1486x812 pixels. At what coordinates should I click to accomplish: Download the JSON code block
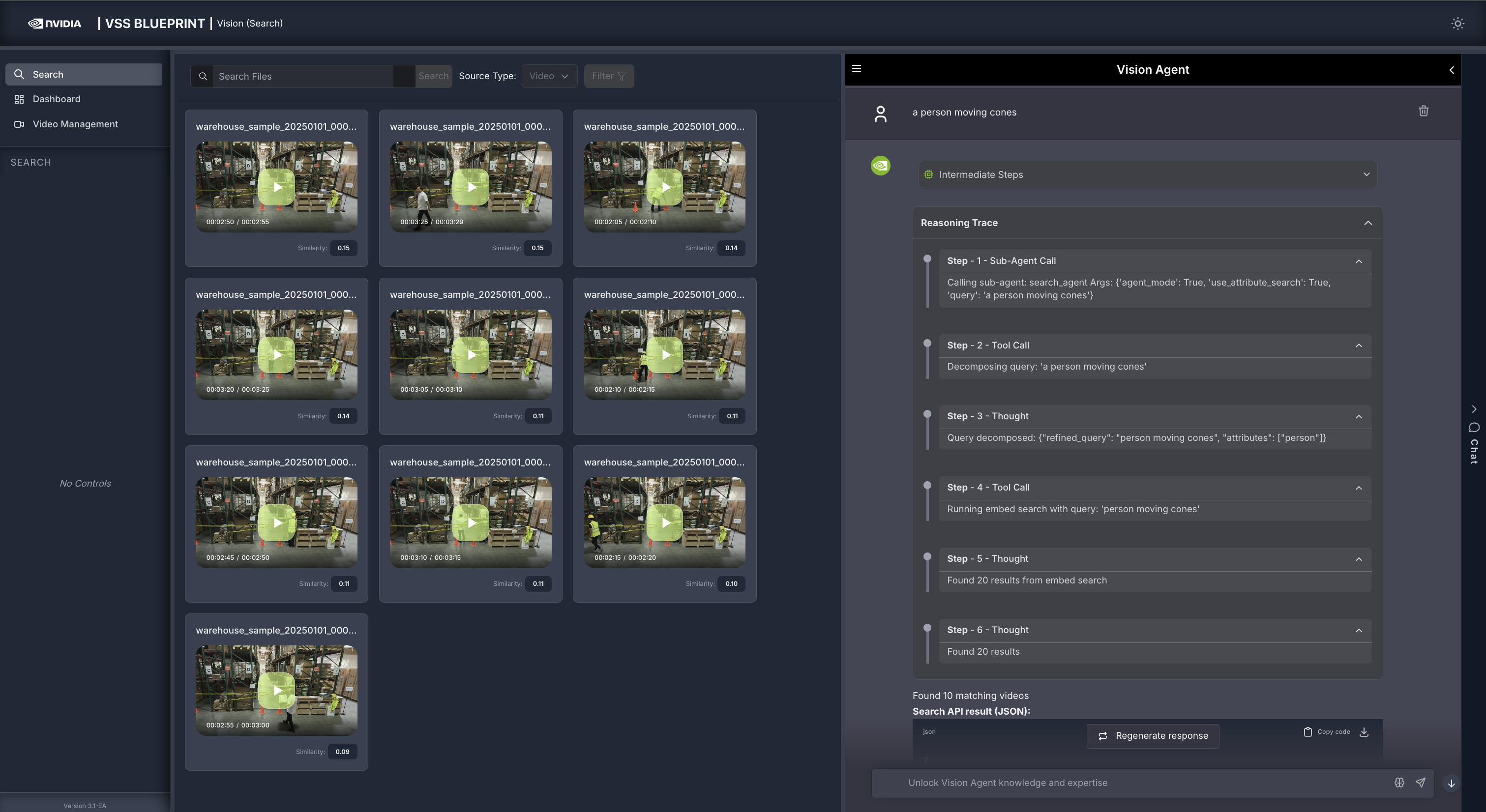pos(1364,732)
